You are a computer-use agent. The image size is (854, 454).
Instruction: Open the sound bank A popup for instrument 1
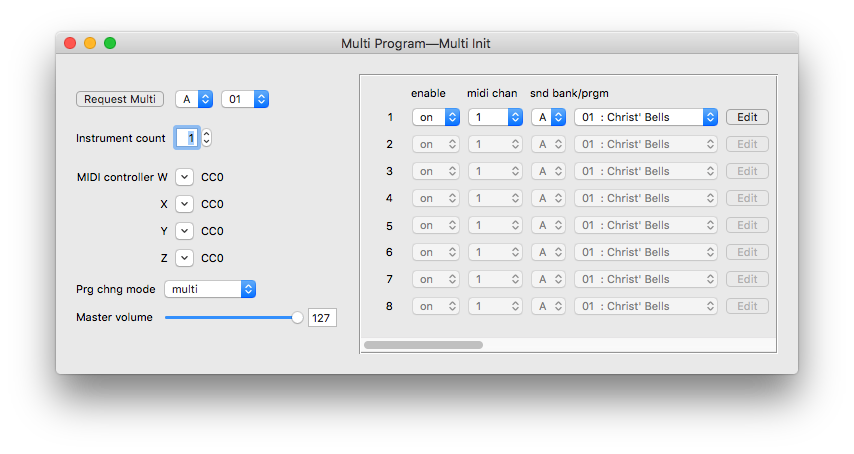(548, 117)
